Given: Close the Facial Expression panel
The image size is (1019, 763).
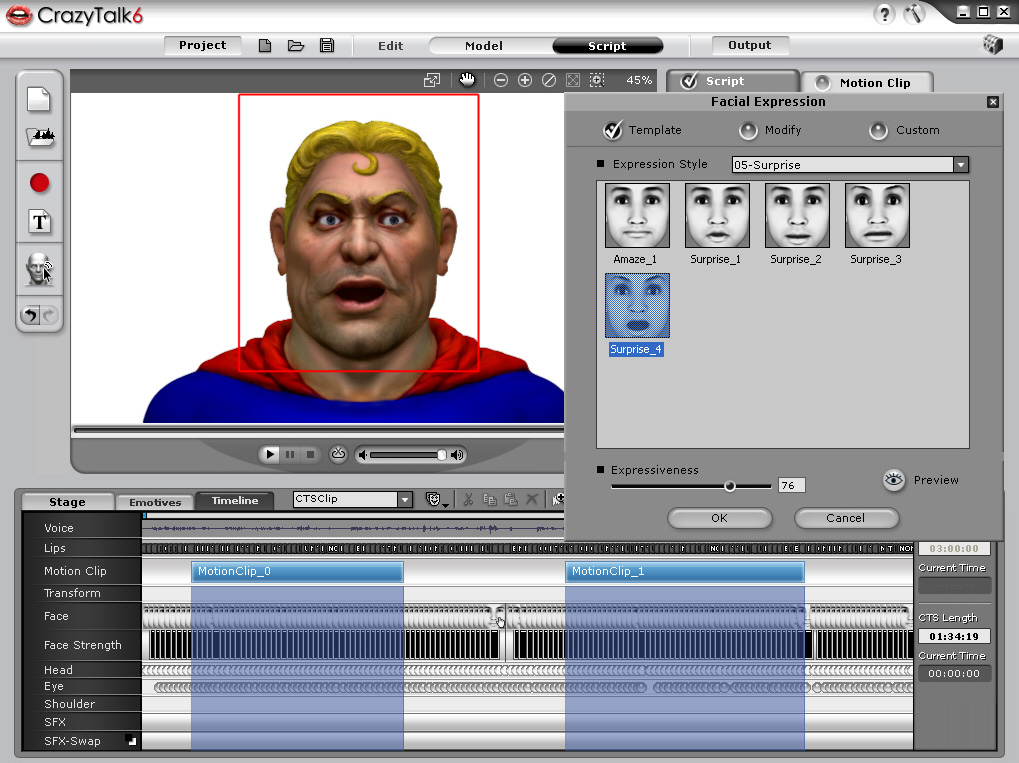Looking at the screenshot, I should [992, 101].
